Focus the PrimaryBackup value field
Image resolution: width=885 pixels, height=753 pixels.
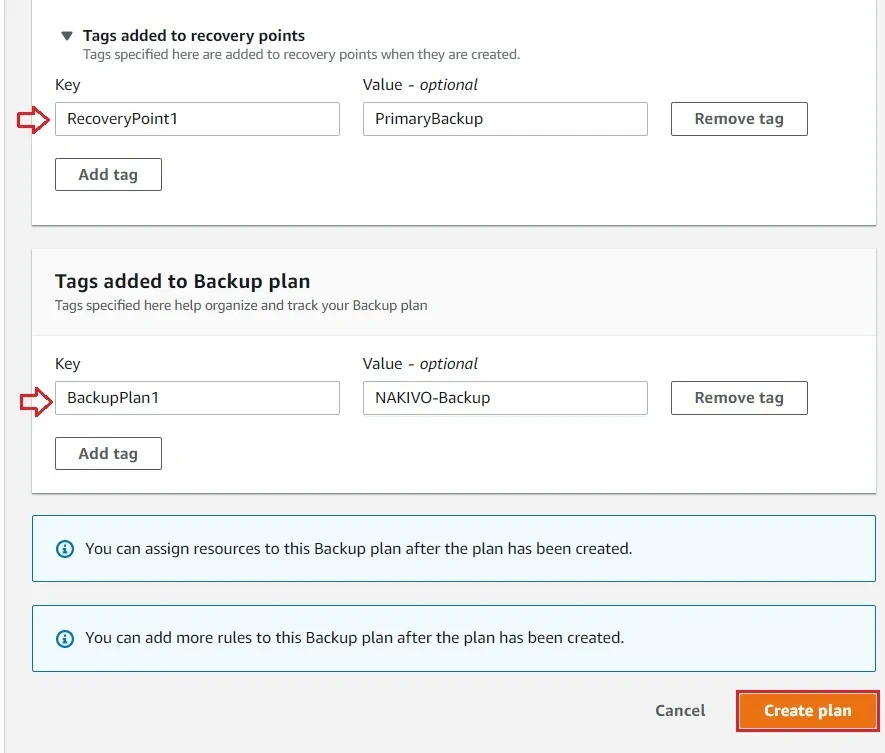pos(505,119)
